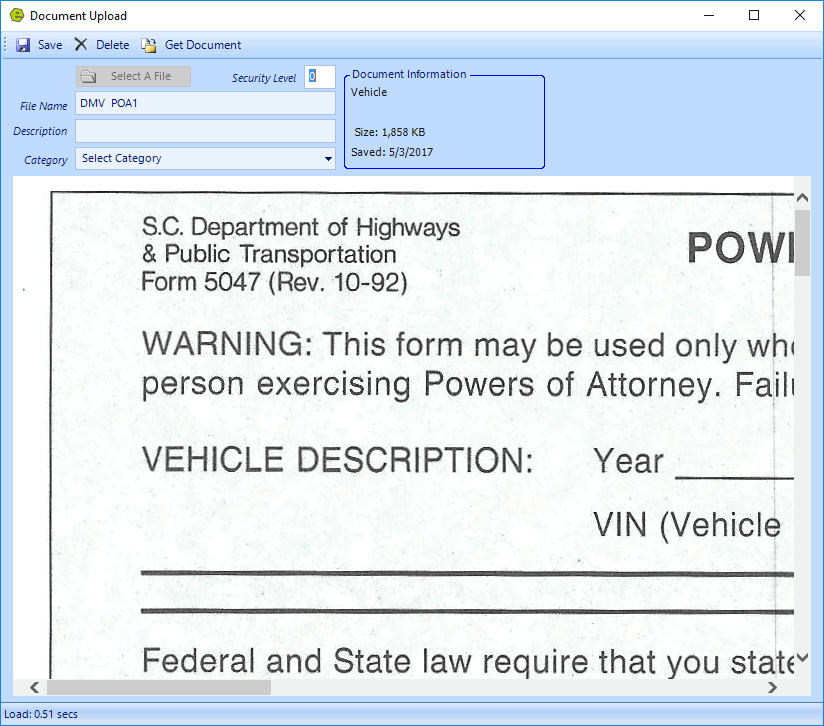Viewport: 824px width, 726px height.
Task: Click the horizontal scrollbar left arrow
Action: point(35,687)
